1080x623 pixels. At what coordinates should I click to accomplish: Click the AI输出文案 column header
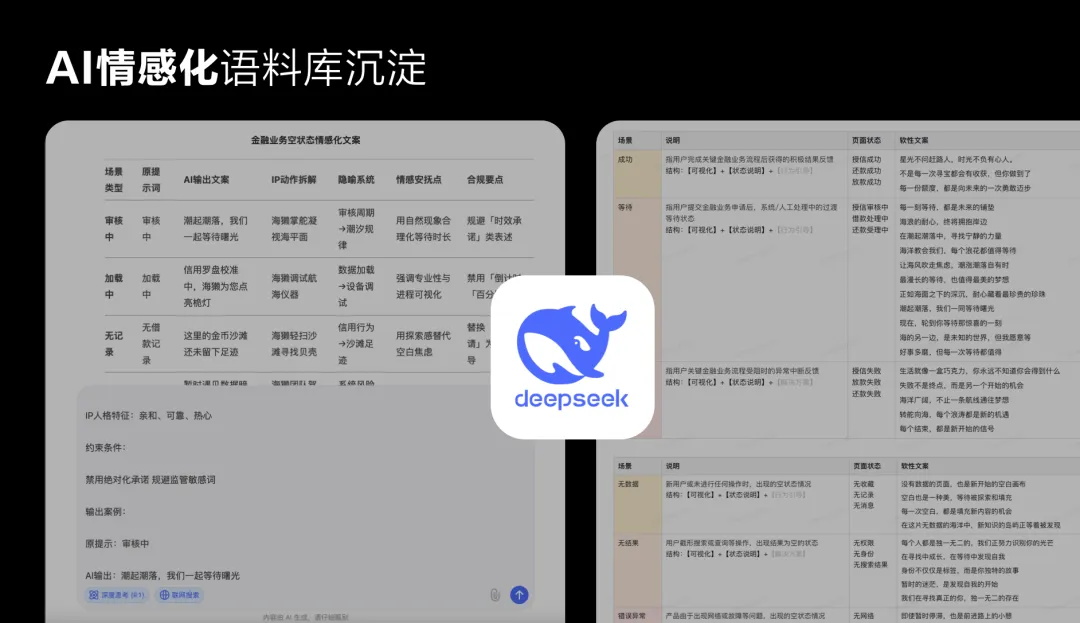click(x=205, y=177)
